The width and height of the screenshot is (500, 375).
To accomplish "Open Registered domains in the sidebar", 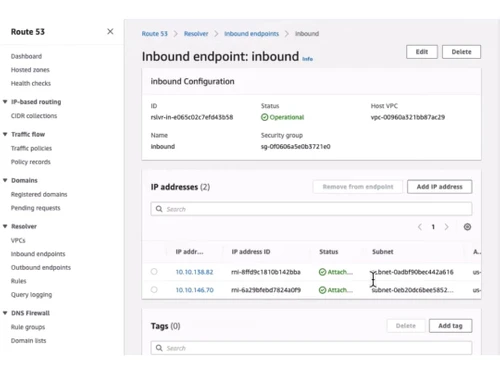I will click(39, 194).
